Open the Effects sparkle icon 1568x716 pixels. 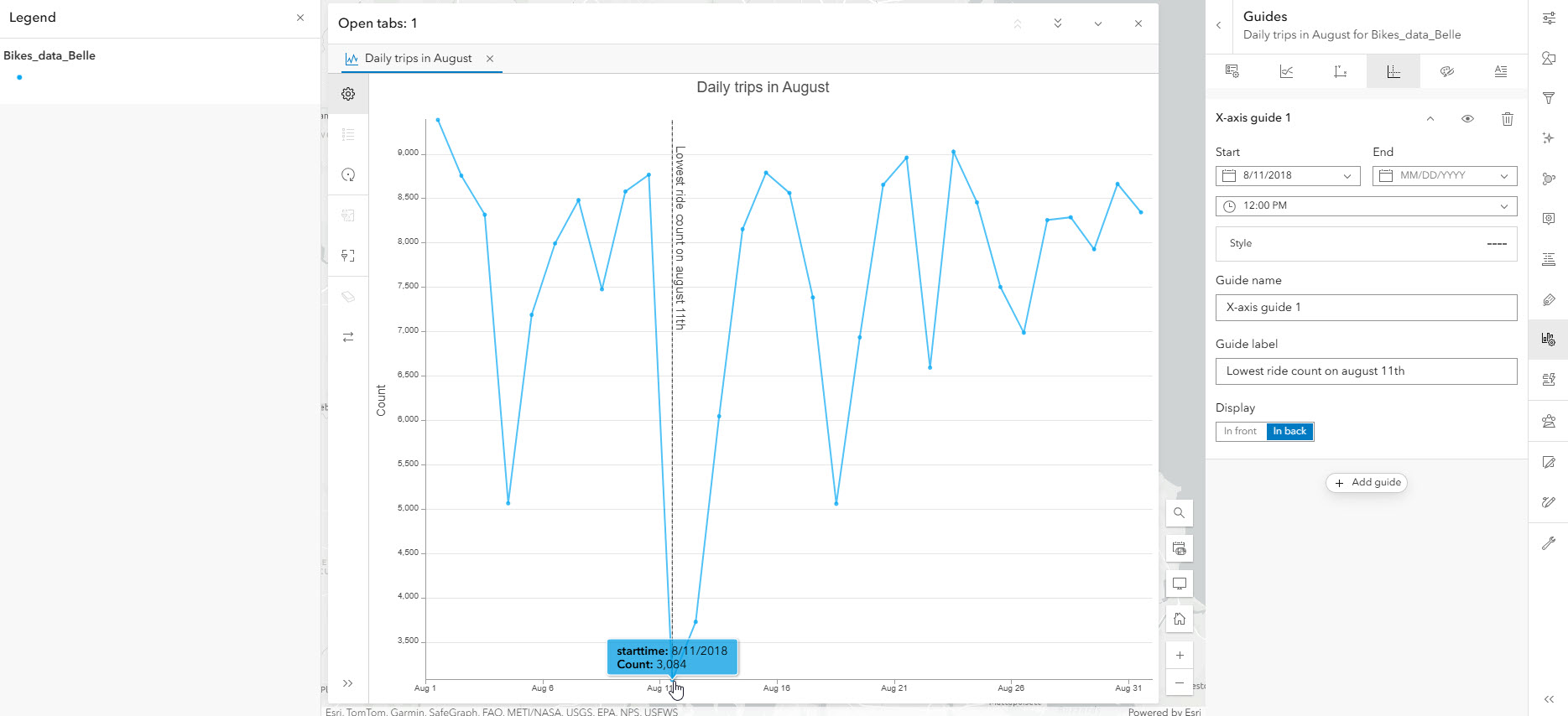[1549, 138]
